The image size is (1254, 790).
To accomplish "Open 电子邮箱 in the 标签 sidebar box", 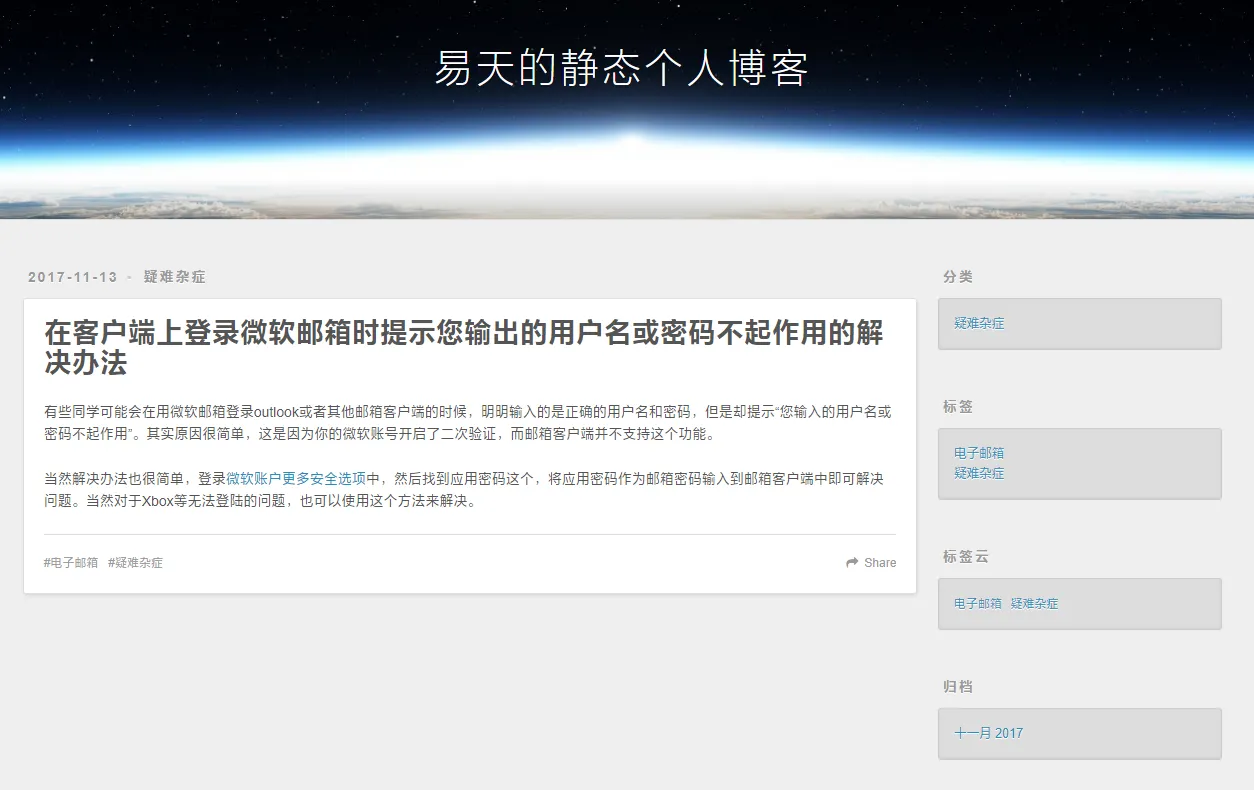I will [979, 453].
